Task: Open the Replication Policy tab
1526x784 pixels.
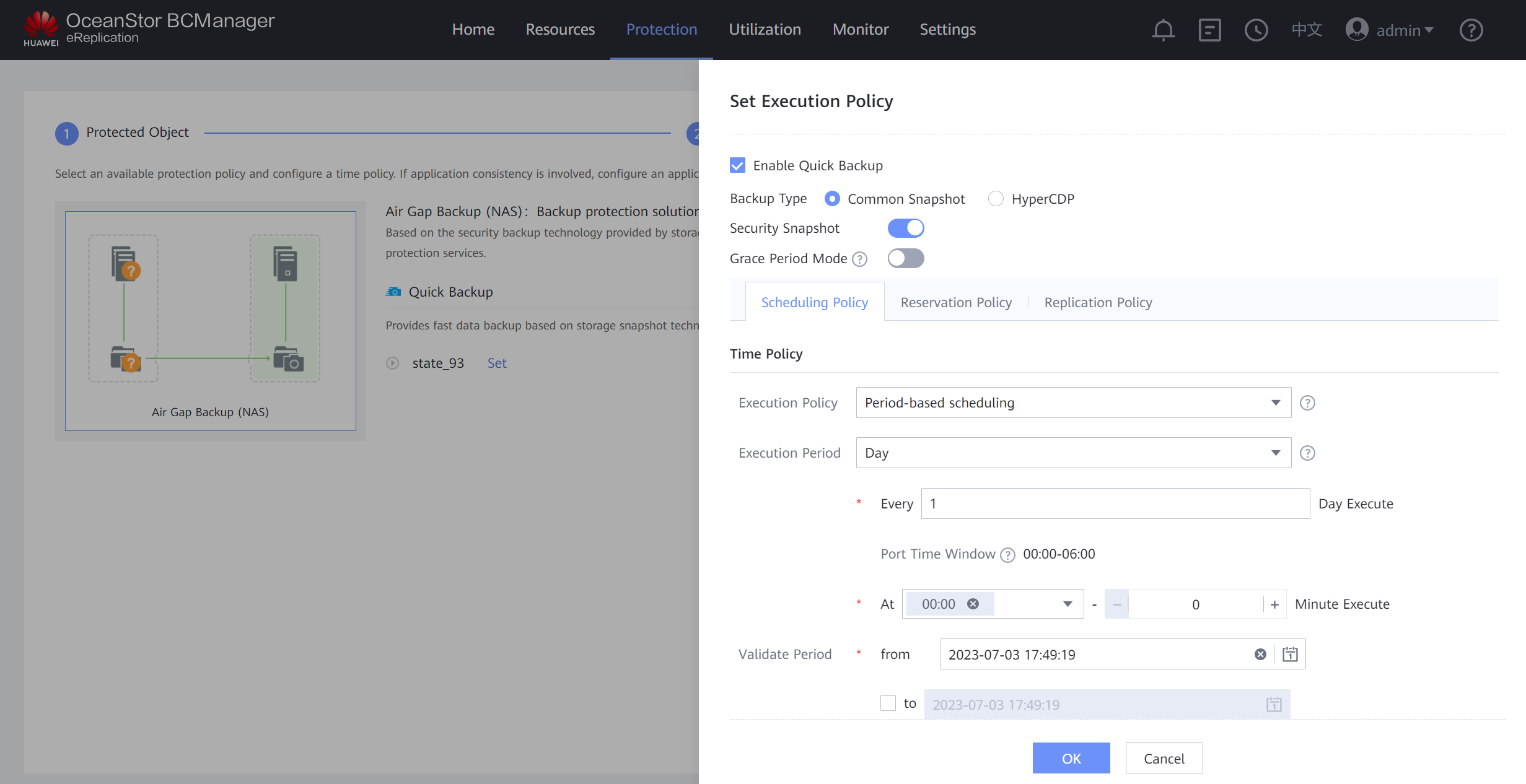Action: (x=1098, y=302)
